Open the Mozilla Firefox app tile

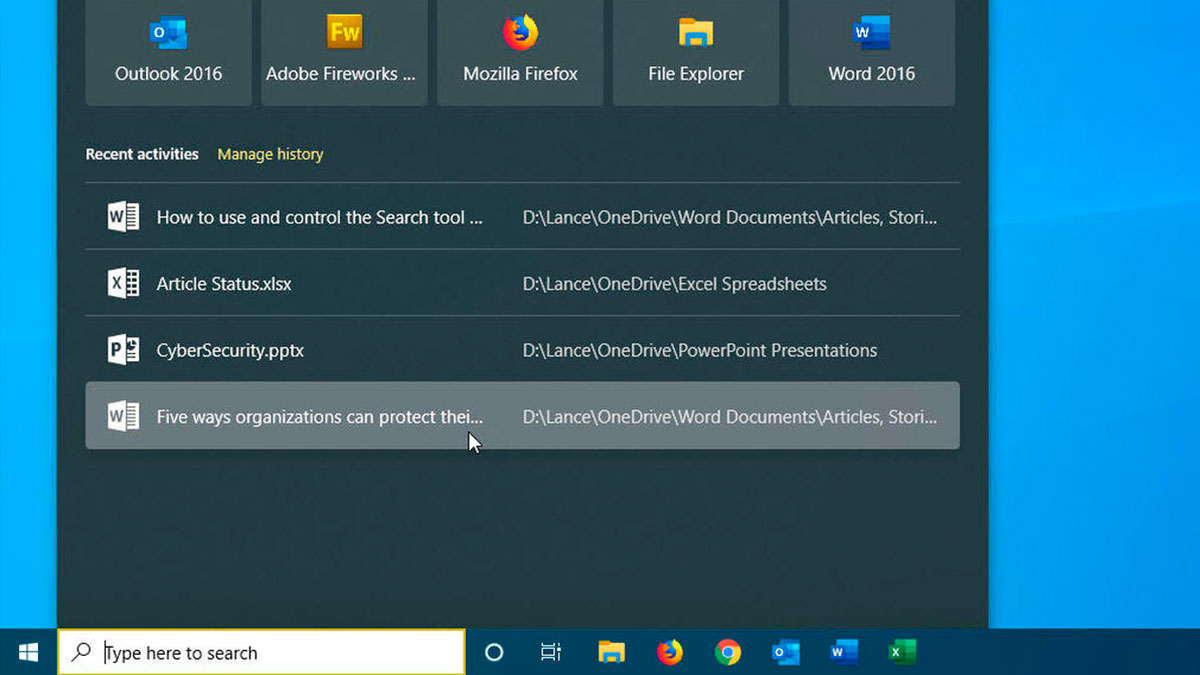tap(520, 52)
